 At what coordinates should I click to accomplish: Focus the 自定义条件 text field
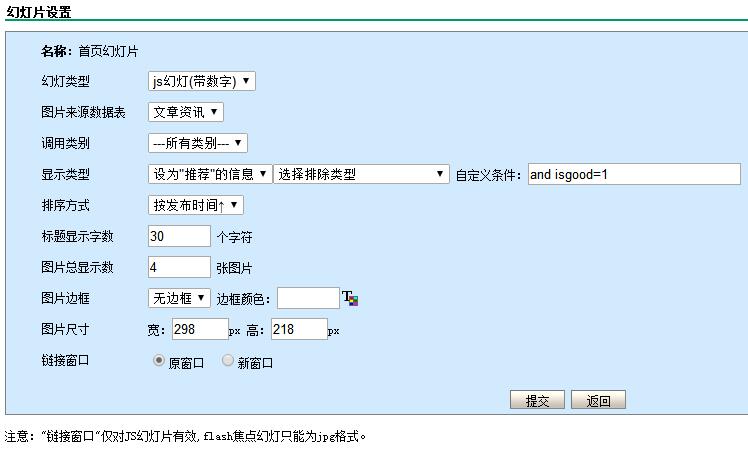[633, 174]
